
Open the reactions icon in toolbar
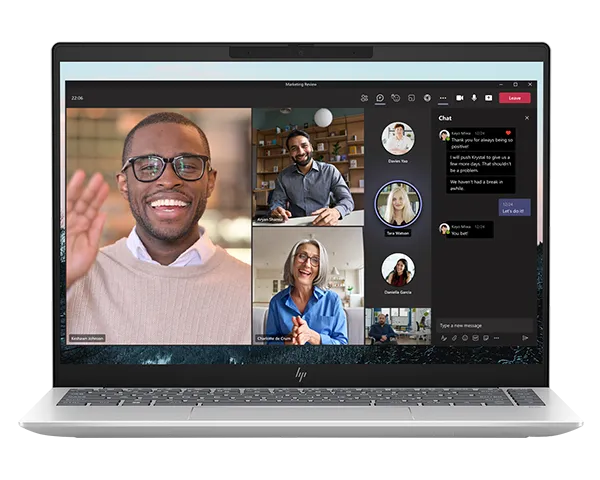(x=396, y=98)
